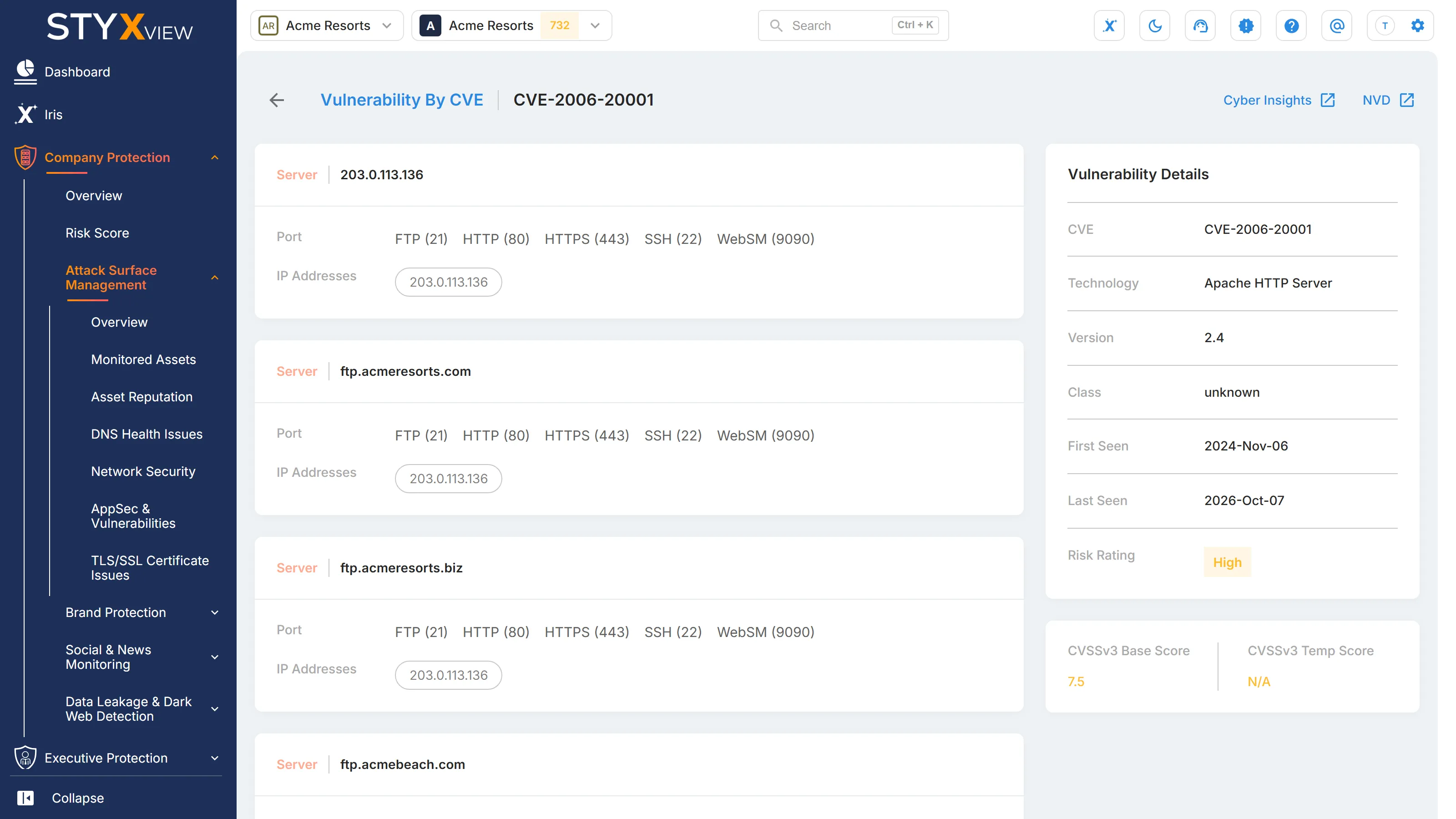Open the Iris X icon in top bar
Viewport: 1456px width, 819px height.
1109,25
